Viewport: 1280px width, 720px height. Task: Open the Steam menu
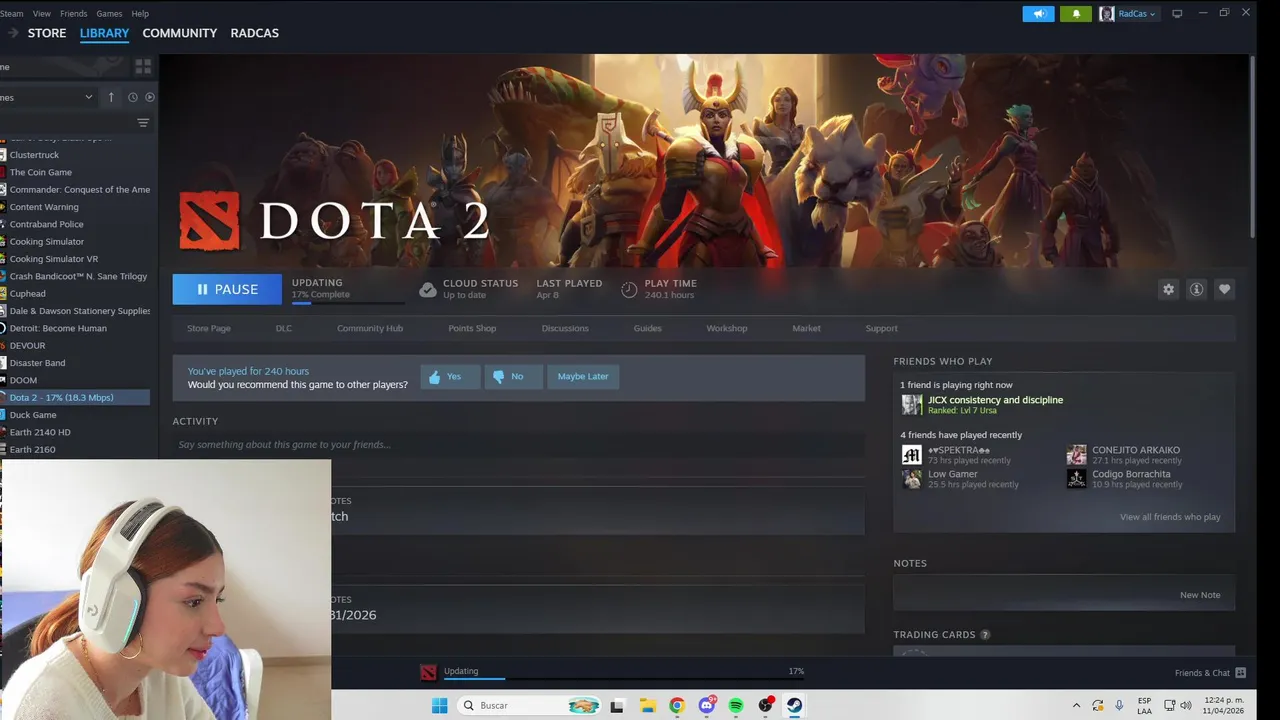pos(12,14)
